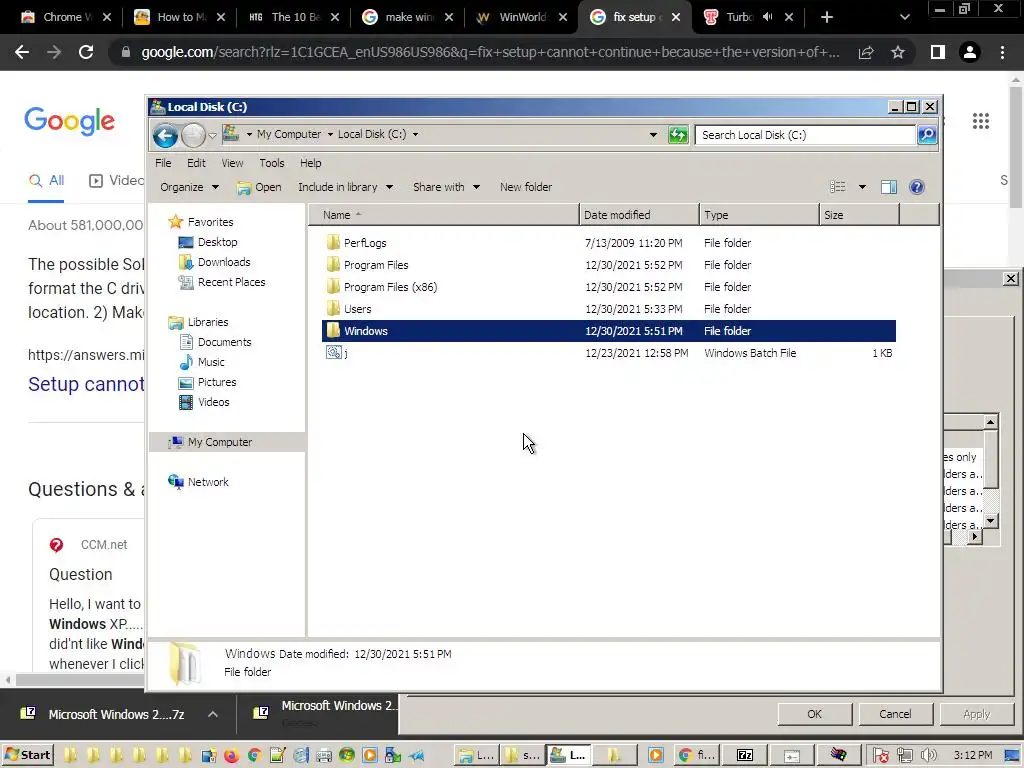Open more view options arrow
The width and height of the screenshot is (1024, 768).
tap(862, 187)
